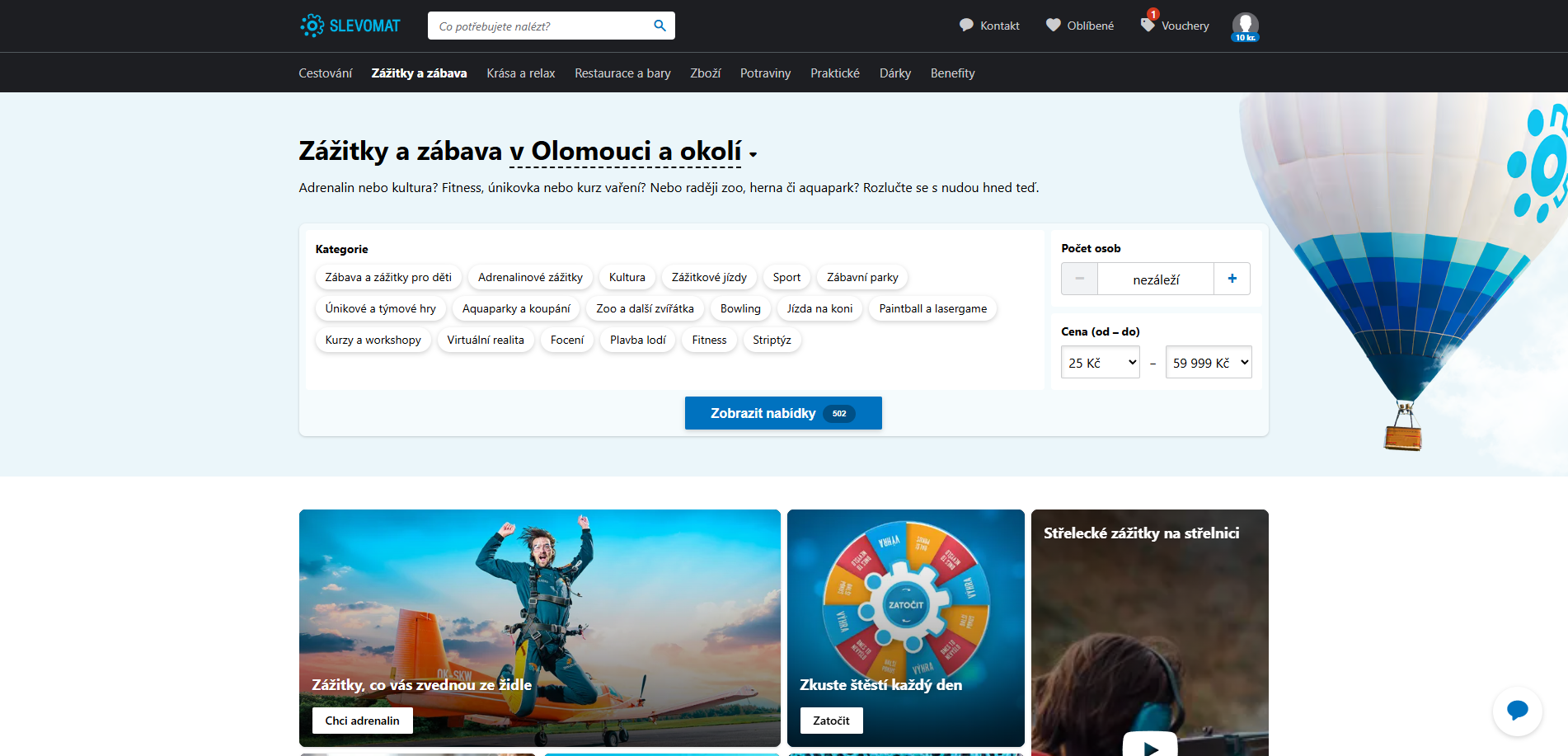This screenshot has width=1568, height=756.
Task: Open the Kontakt chat bubble icon
Action: click(x=966, y=26)
